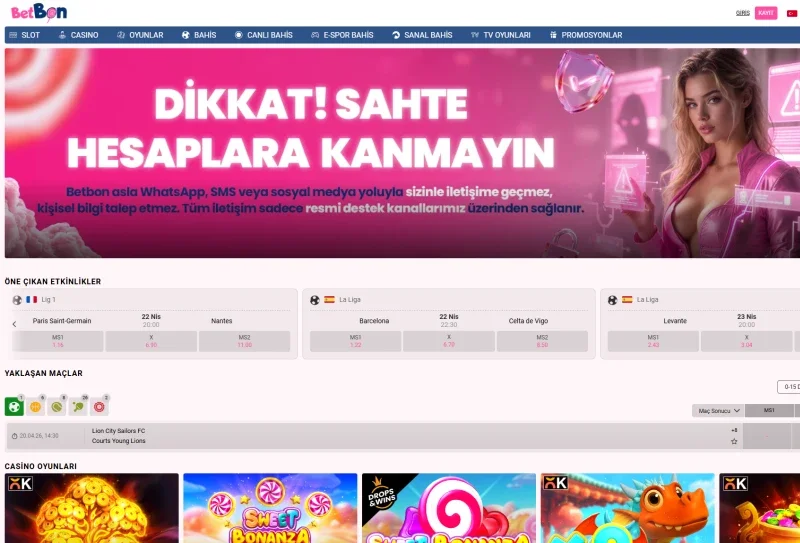Open SANAL BAHİS virtual betting
Image resolution: width=800 pixels, height=543 pixels.
422,35
